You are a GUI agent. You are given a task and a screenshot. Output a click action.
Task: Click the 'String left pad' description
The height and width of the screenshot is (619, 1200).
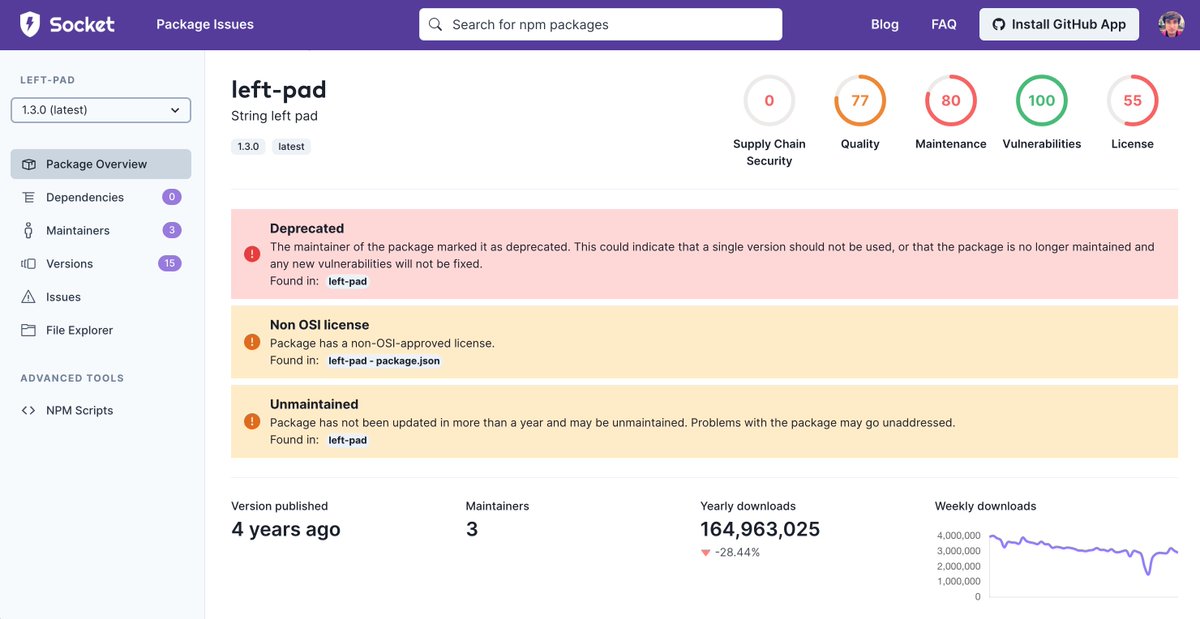click(x=274, y=116)
